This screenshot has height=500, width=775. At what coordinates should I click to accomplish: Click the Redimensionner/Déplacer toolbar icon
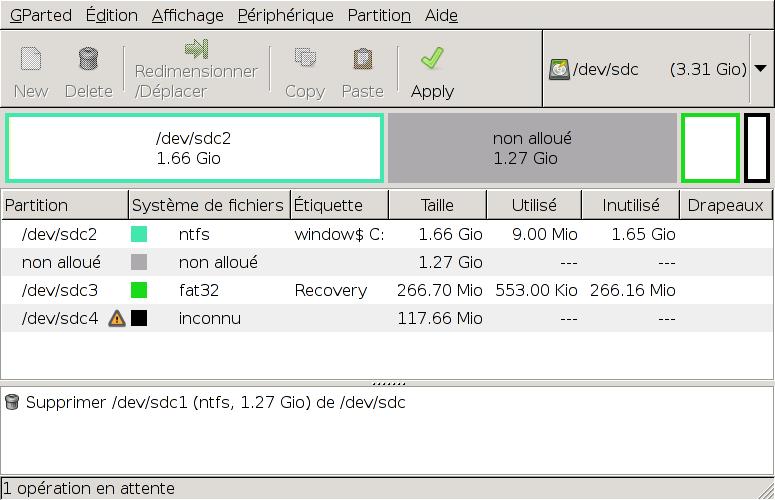pos(196,50)
